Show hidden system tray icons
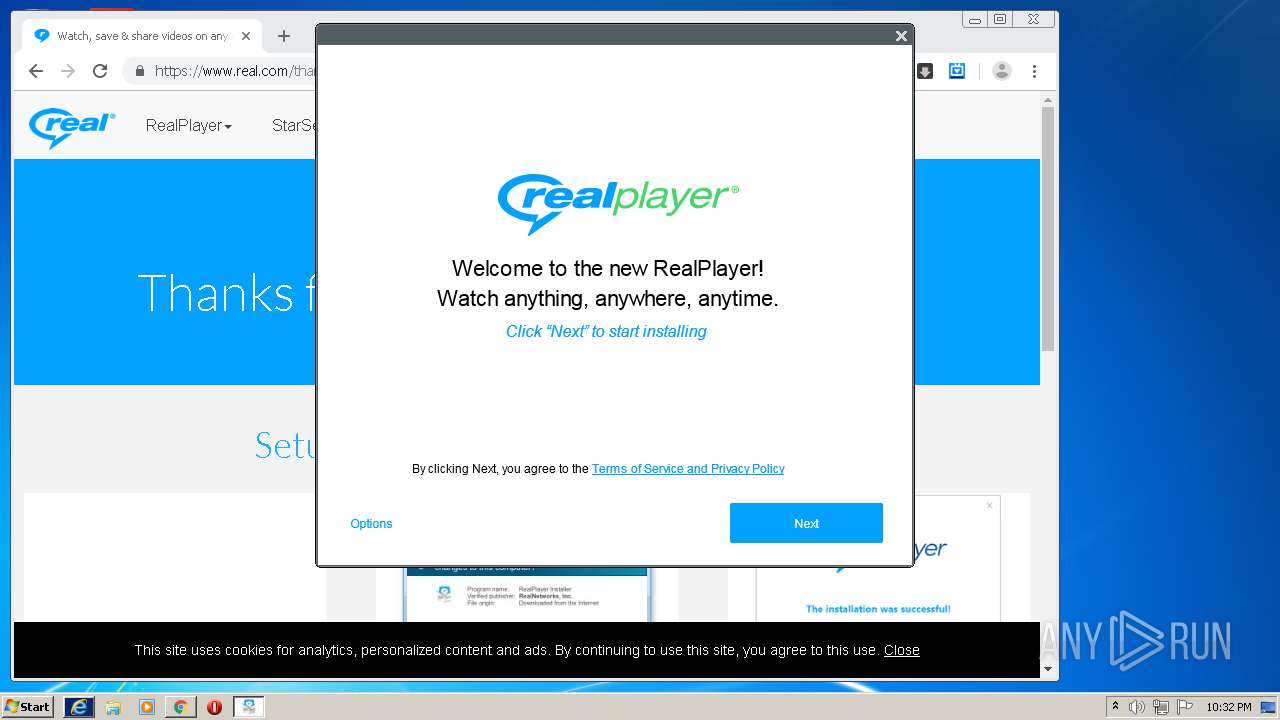Viewport: 1280px width, 720px height. click(x=1115, y=707)
